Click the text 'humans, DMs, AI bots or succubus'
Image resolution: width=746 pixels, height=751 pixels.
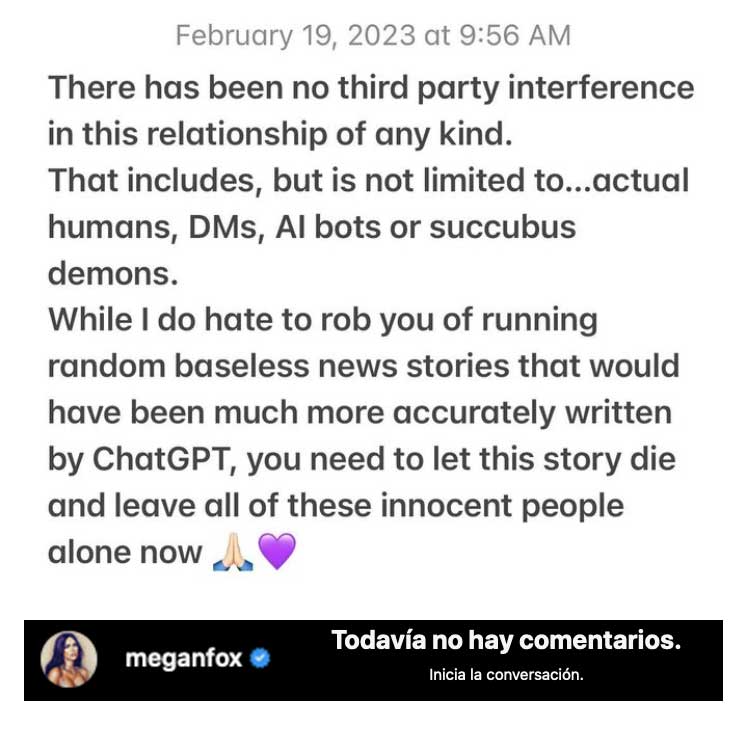pos(311,226)
